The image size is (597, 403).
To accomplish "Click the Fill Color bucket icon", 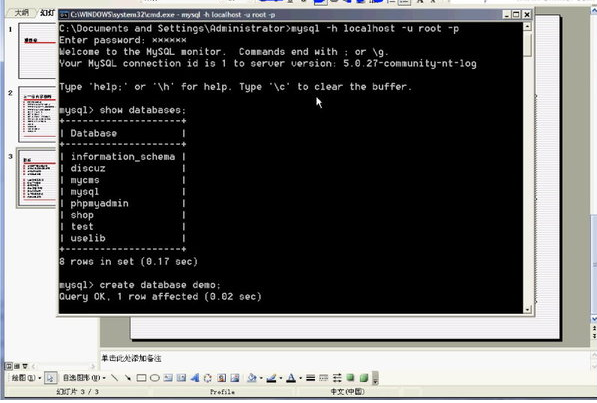I will pyautogui.click(x=252, y=378).
